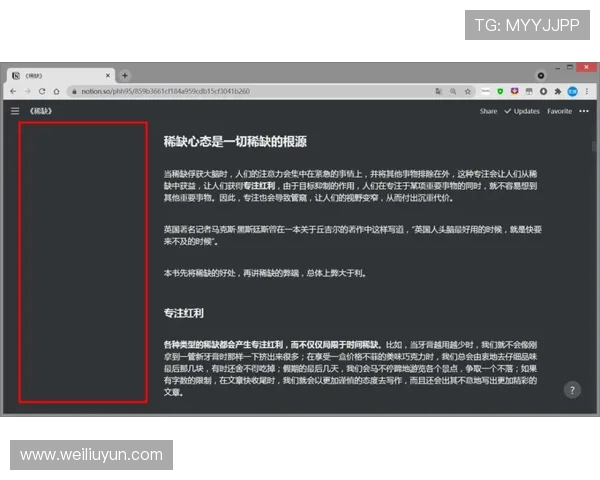Open the Extensions puzzle piece menu
The image size is (600, 480).
point(558,91)
